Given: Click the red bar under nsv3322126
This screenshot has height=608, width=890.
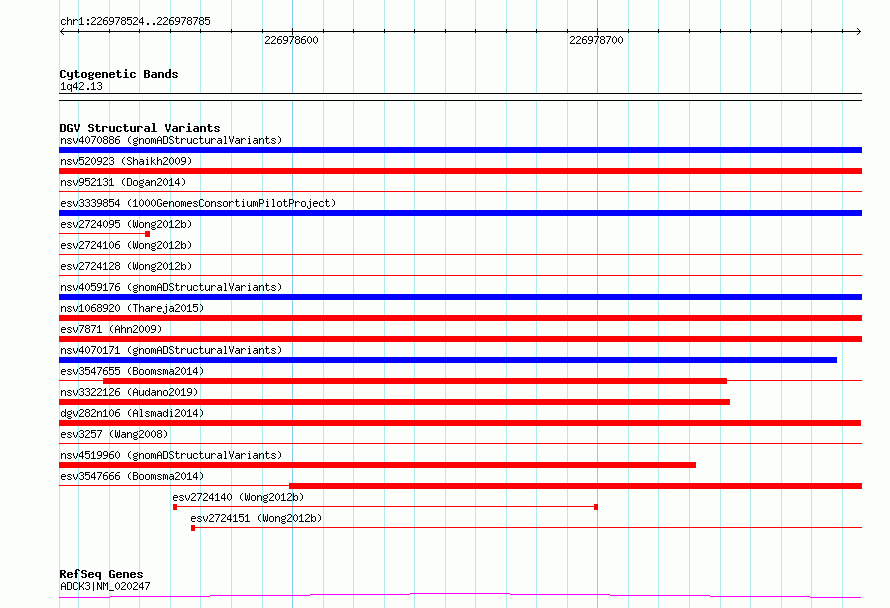Looking at the screenshot, I should coord(394,402).
